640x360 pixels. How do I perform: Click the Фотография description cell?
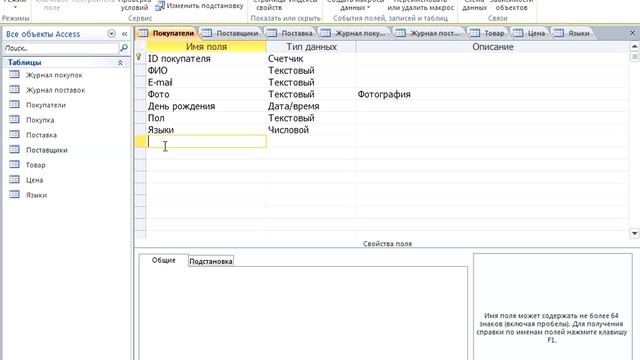(493, 94)
